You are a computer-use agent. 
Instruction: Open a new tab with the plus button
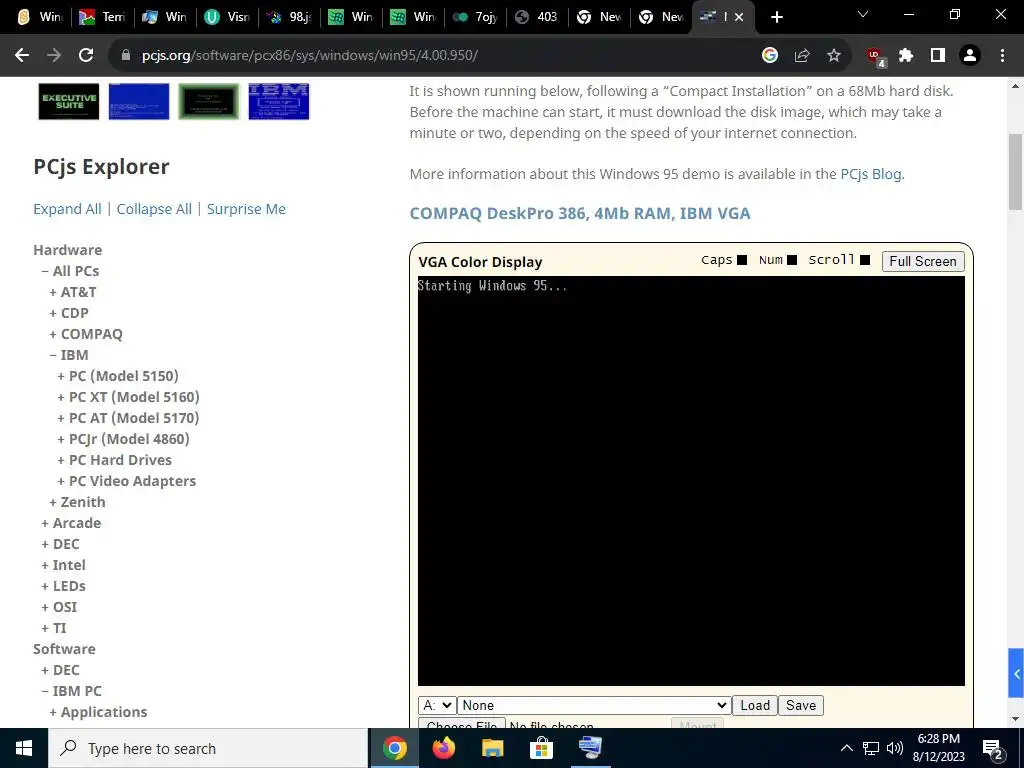[776, 17]
